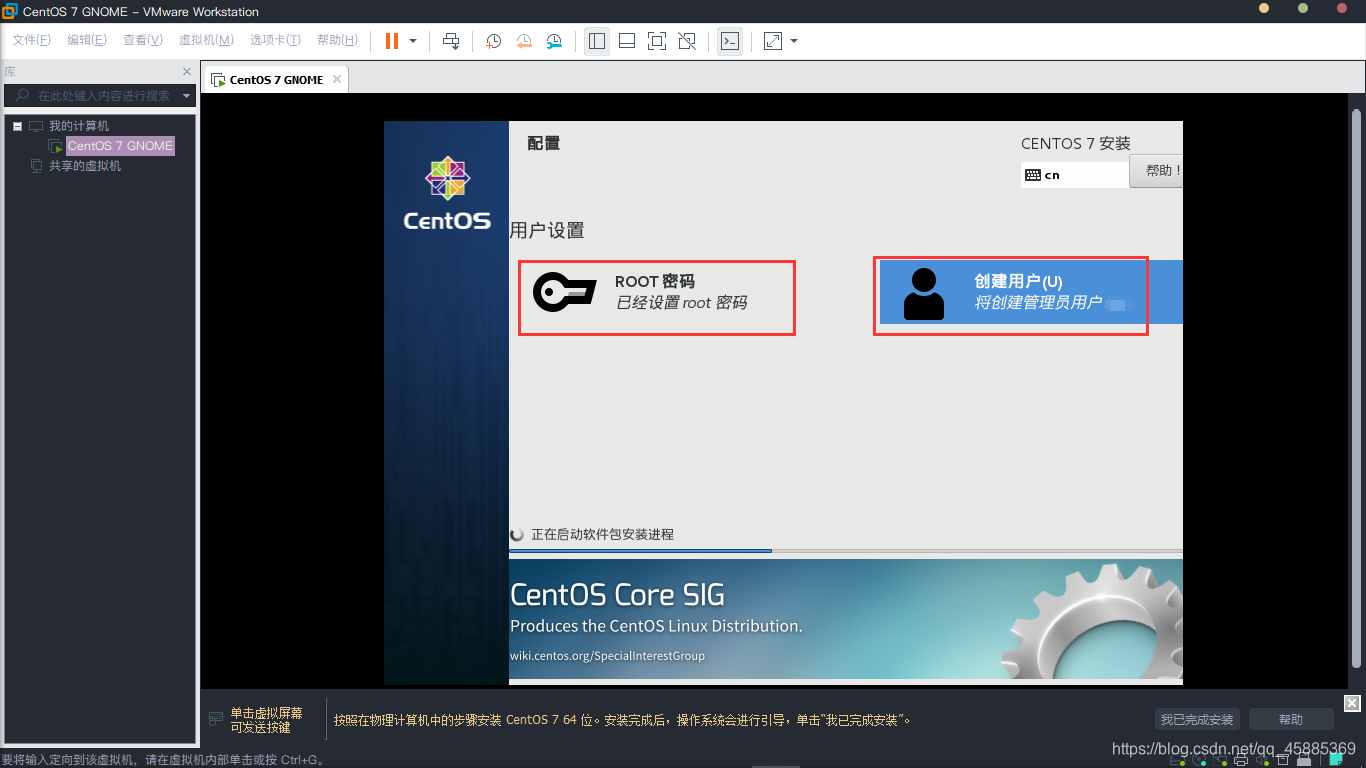Open the snapshot manager
This screenshot has width=1366, height=768.
tap(554, 41)
